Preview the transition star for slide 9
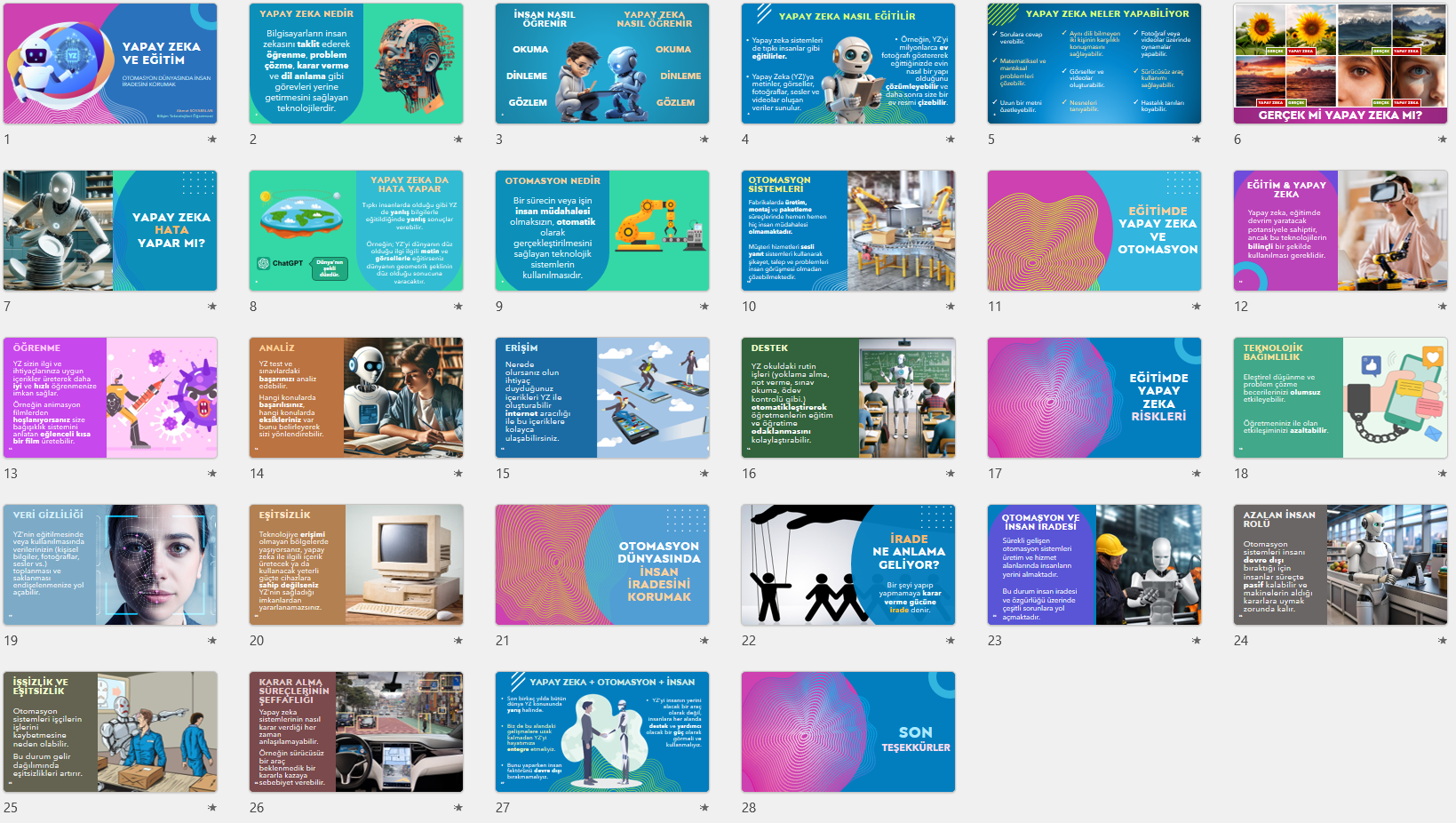1456x823 pixels. tap(704, 307)
